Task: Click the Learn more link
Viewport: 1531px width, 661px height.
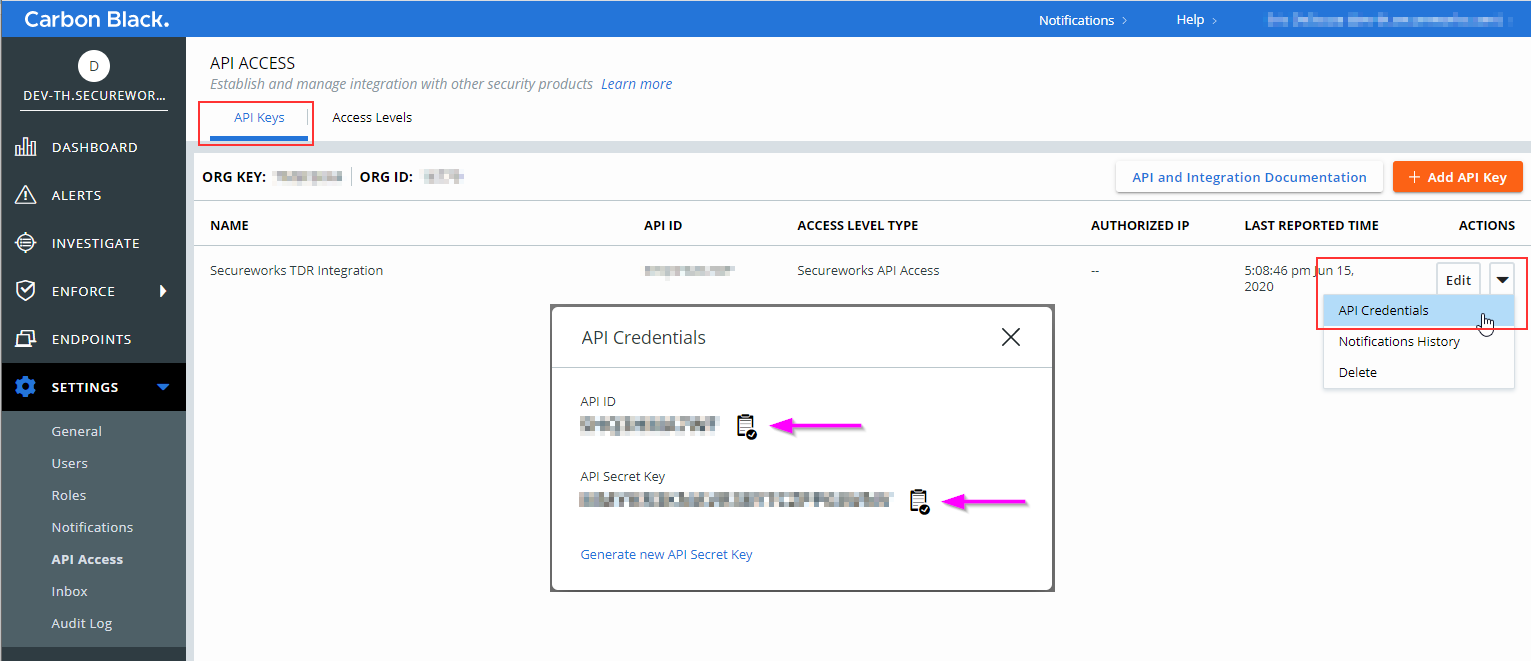Action: click(x=637, y=84)
